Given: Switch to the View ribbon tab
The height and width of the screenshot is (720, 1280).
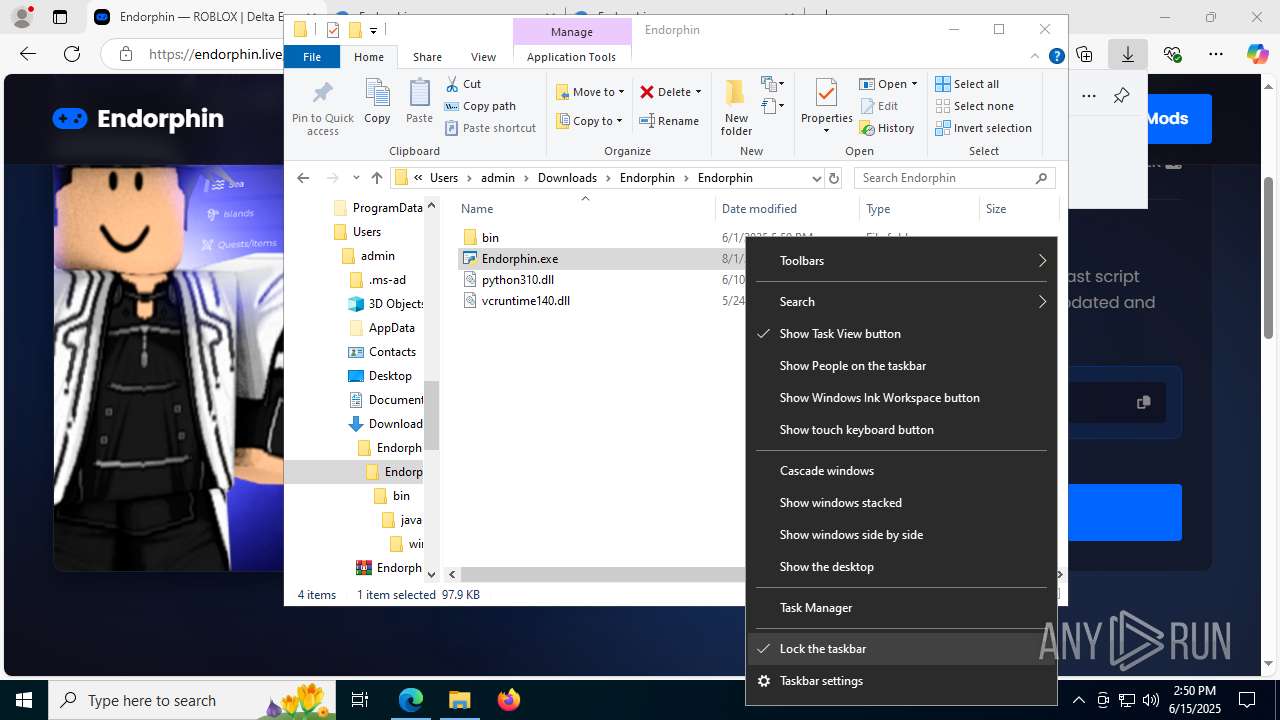Looking at the screenshot, I should pyautogui.click(x=483, y=57).
